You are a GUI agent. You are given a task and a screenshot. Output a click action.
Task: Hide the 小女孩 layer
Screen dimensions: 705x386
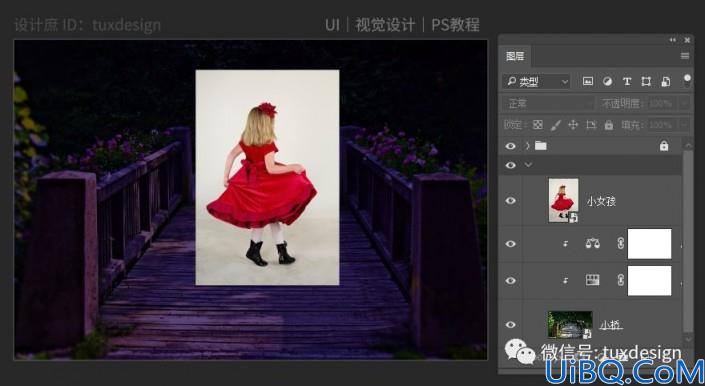click(x=510, y=200)
